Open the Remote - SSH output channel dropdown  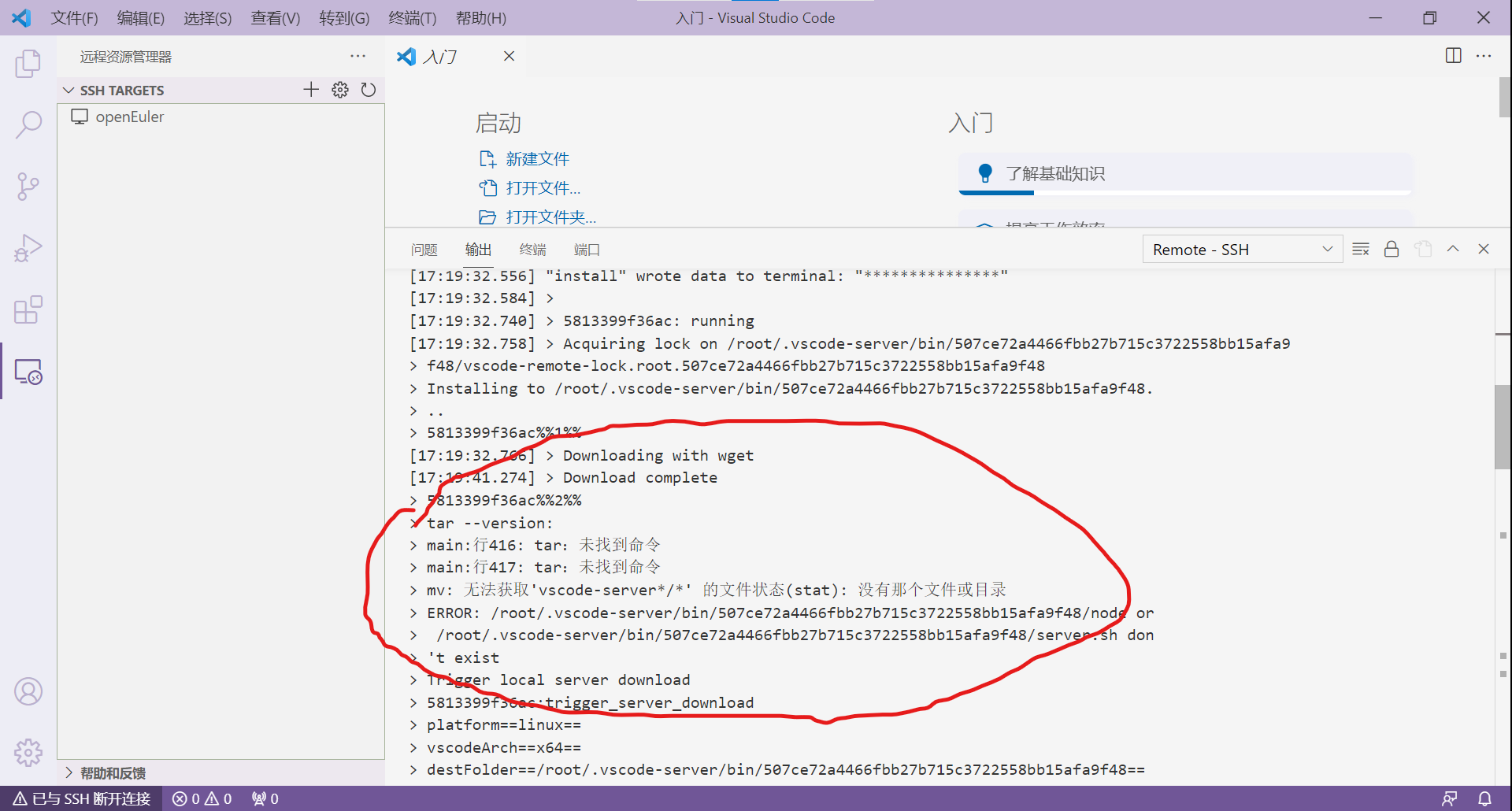pyautogui.click(x=1242, y=249)
